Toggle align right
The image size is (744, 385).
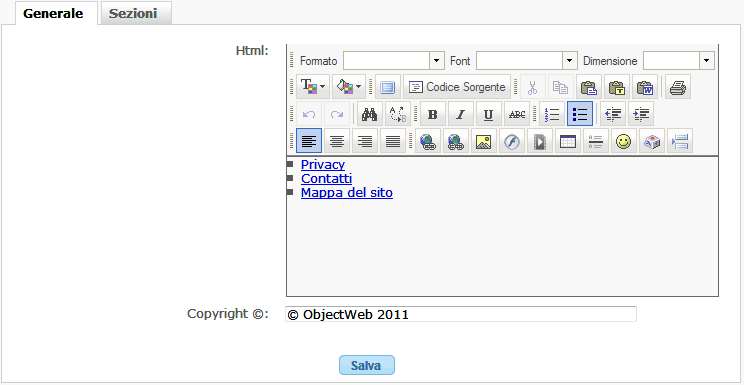[365, 141]
